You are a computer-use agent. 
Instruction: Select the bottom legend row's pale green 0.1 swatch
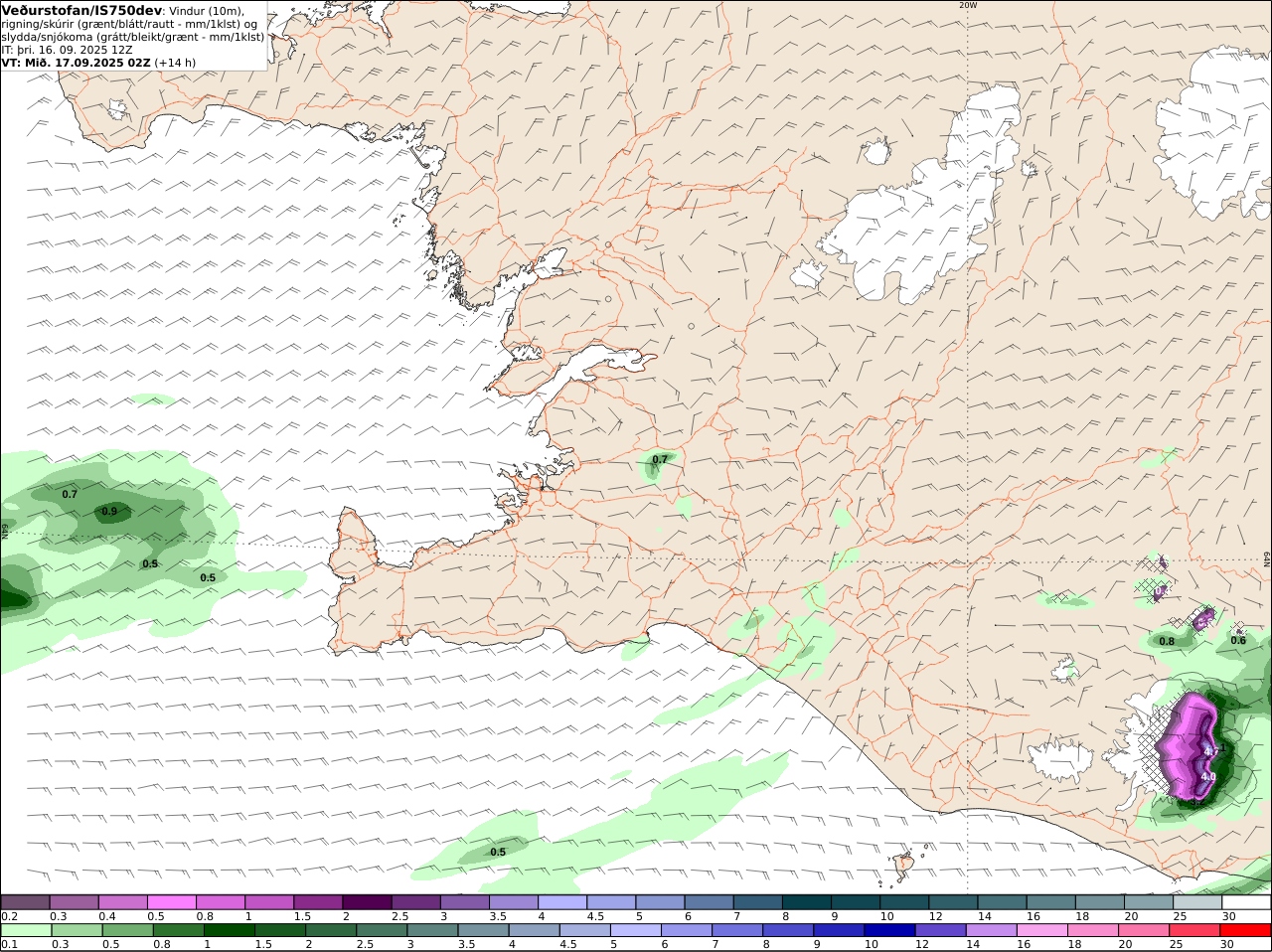pos(26,930)
